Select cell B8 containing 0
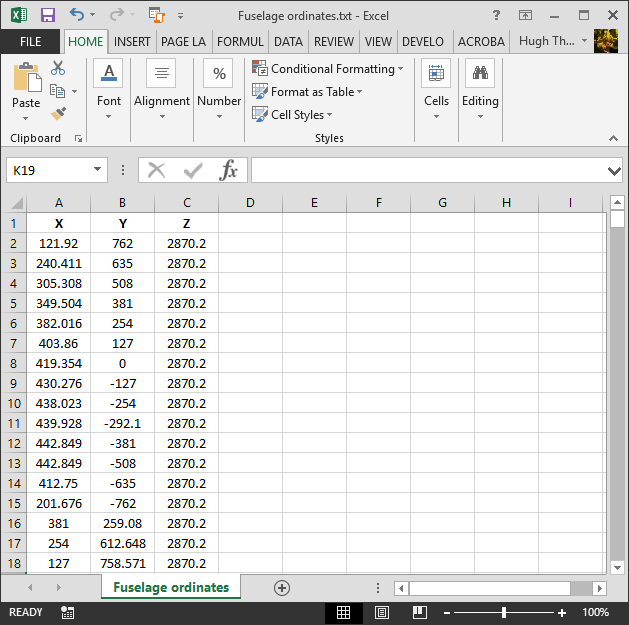Screen dimensions: 629x625 coord(122,363)
